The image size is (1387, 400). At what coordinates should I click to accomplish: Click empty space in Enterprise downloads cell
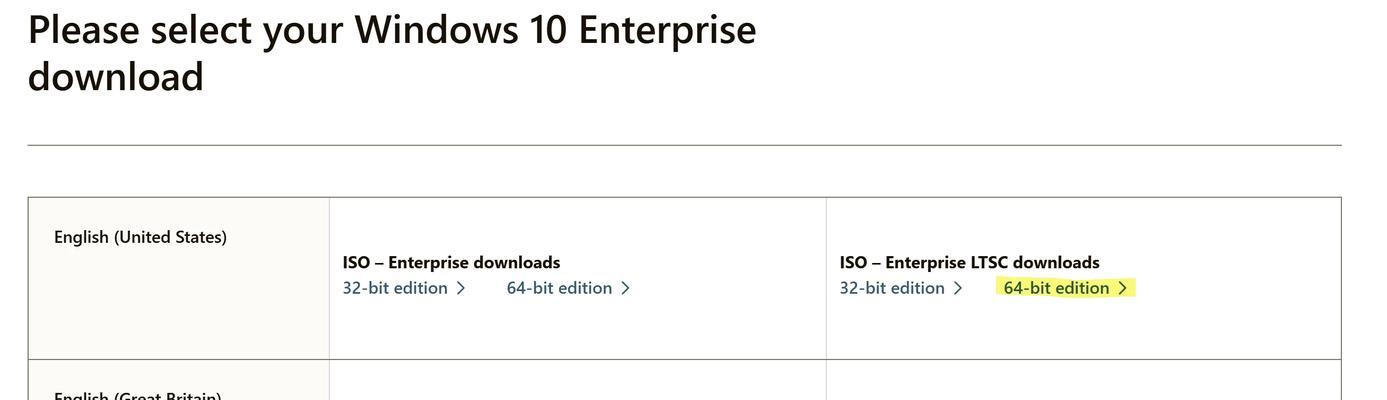577,330
